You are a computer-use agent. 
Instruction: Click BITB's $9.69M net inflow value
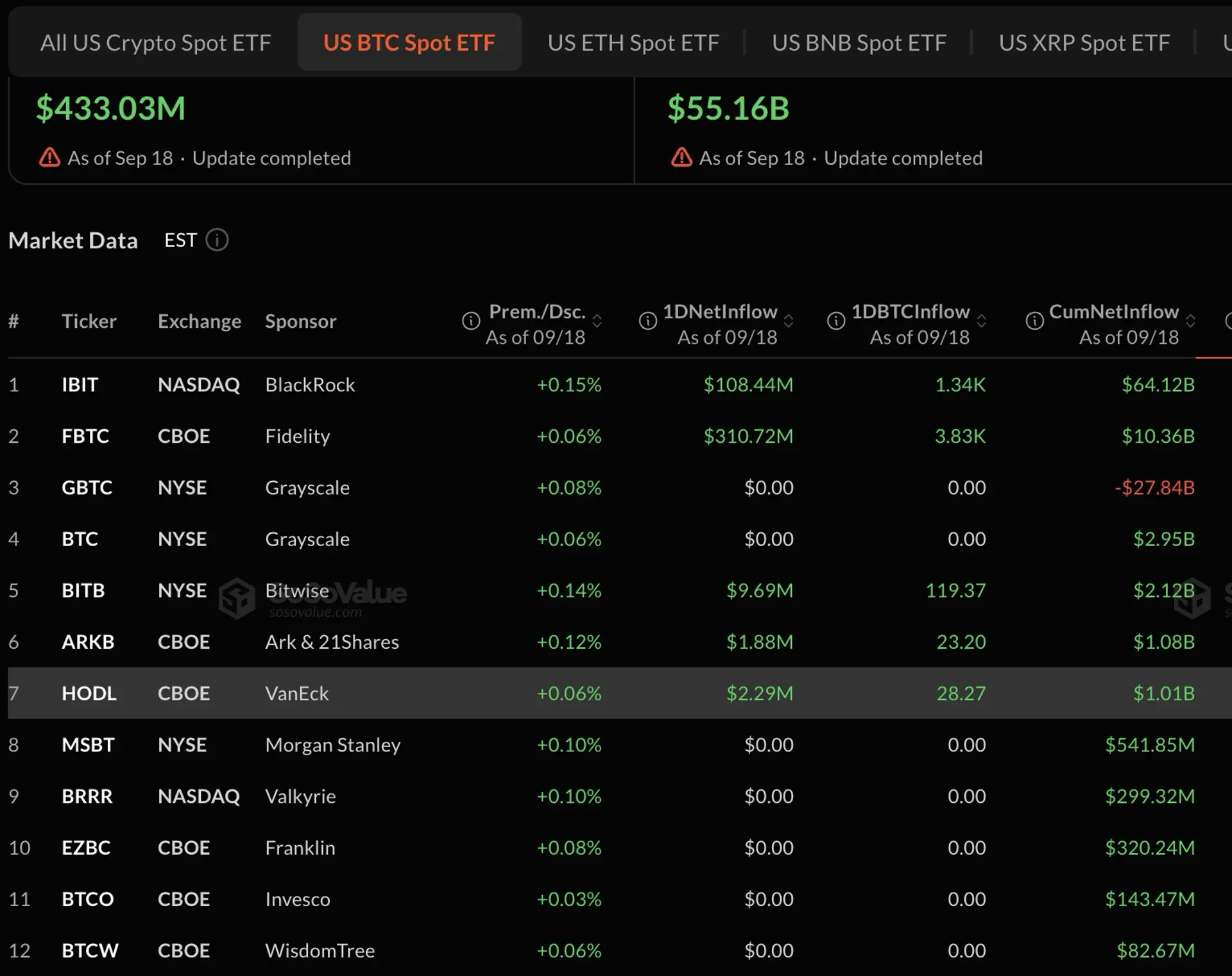click(760, 590)
